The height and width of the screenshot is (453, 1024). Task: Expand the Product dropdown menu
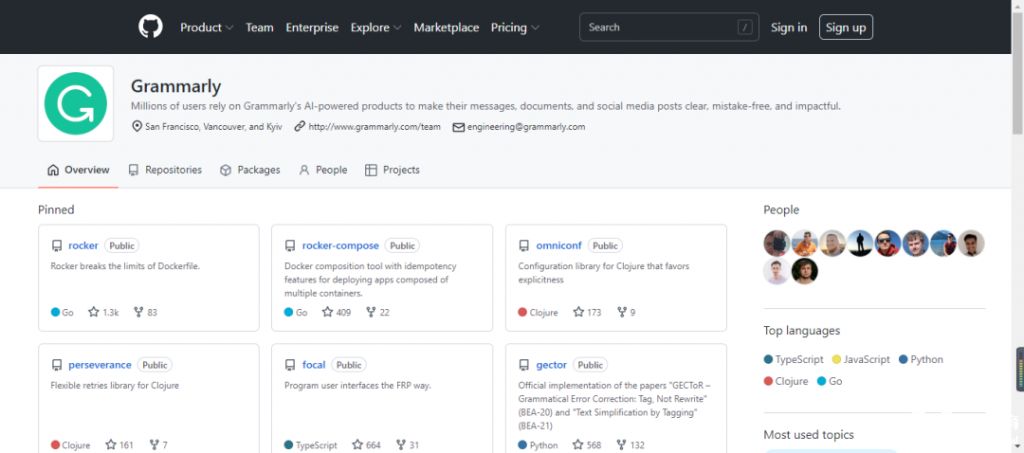[206, 27]
